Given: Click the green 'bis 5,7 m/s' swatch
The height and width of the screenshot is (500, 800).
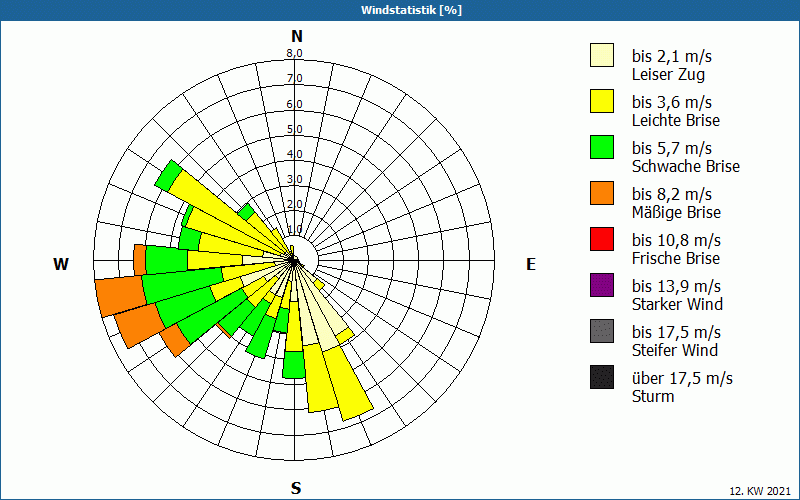Looking at the screenshot, I should pyautogui.click(x=602, y=147).
